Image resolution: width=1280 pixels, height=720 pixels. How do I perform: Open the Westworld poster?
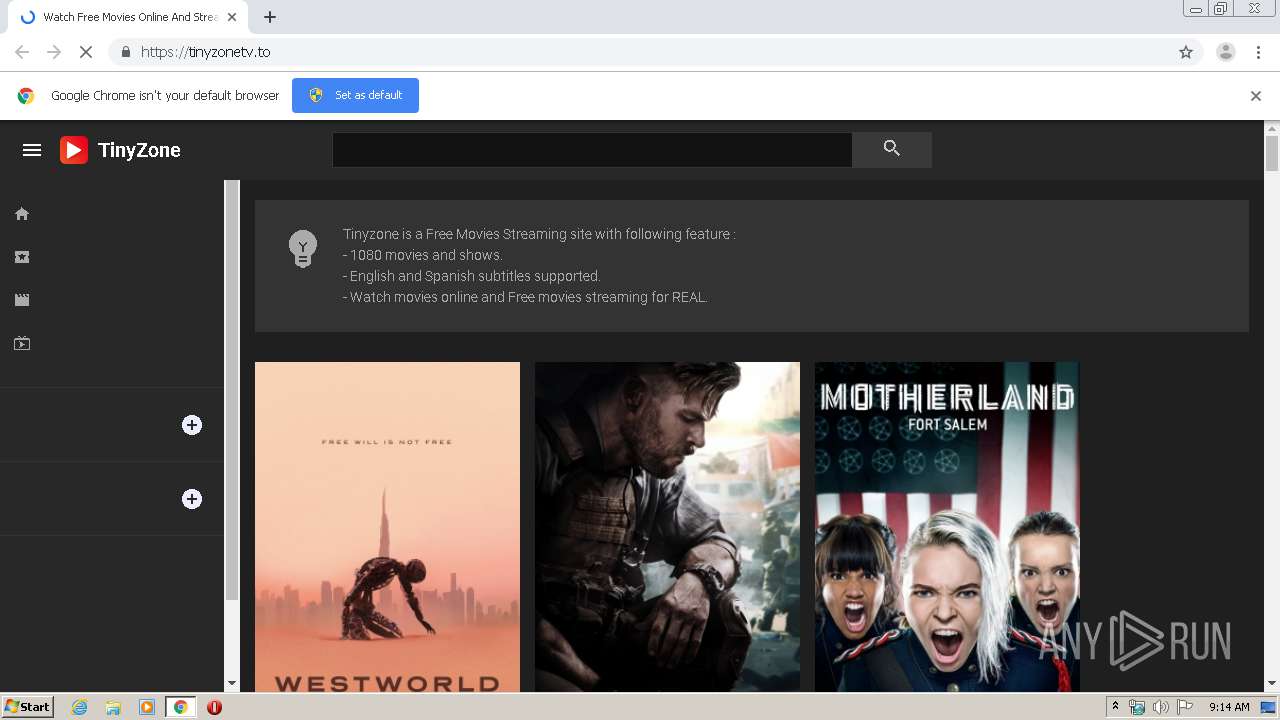click(x=387, y=527)
